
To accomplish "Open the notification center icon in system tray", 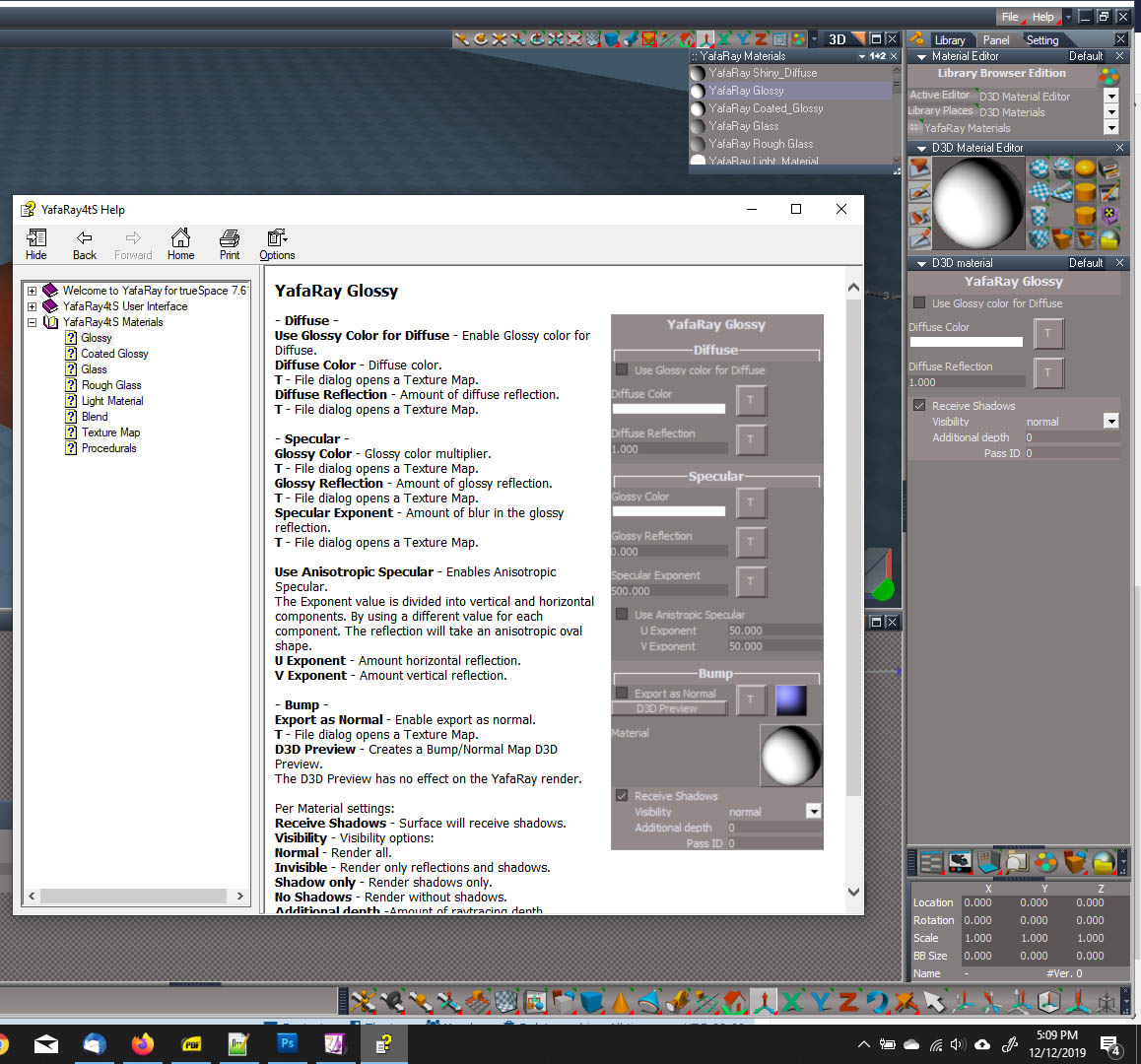I will pyautogui.click(x=1111, y=1046).
